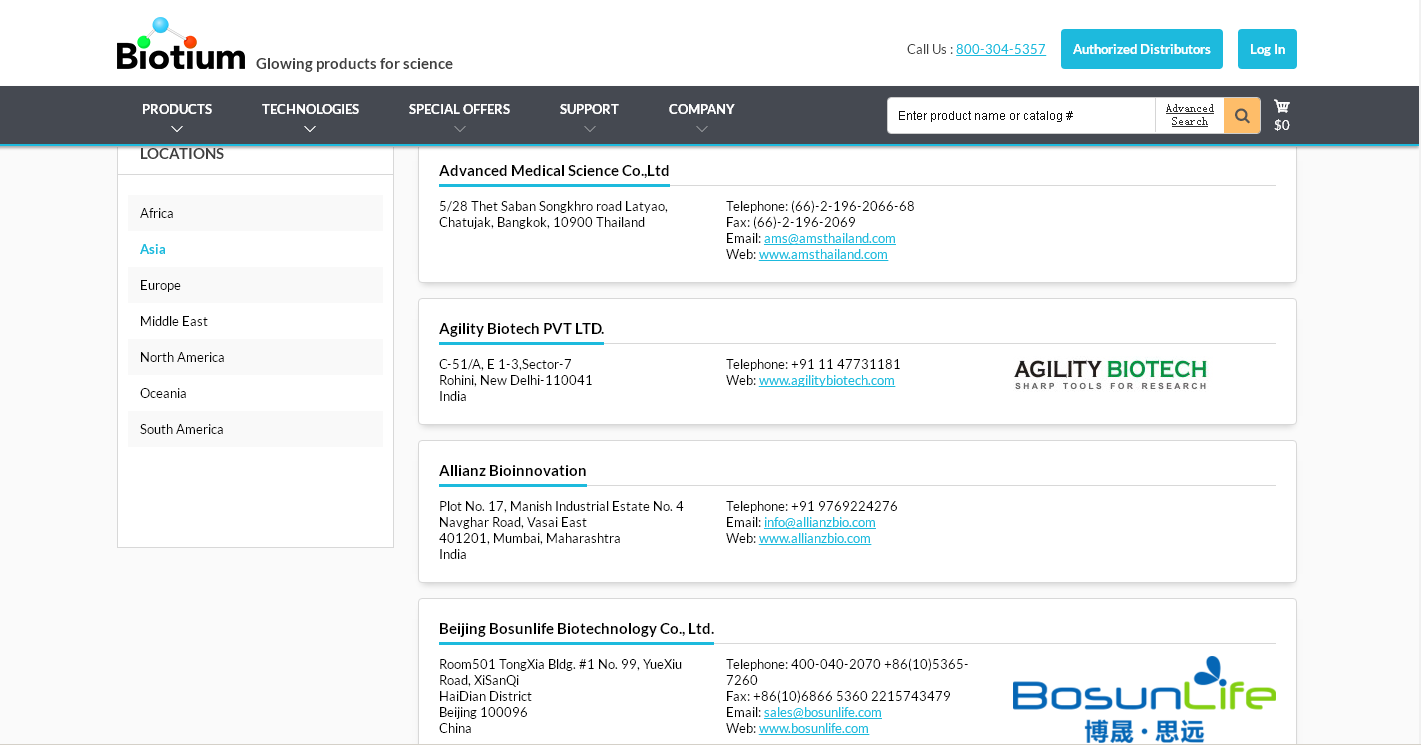Expand the Support chevron

click(x=589, y=129)
